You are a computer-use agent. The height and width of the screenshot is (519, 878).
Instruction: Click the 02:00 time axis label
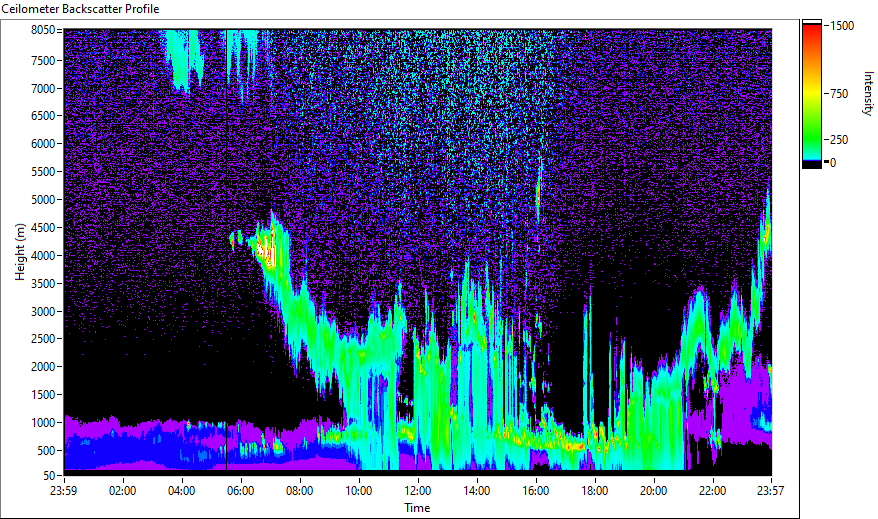tap(123, 491)
